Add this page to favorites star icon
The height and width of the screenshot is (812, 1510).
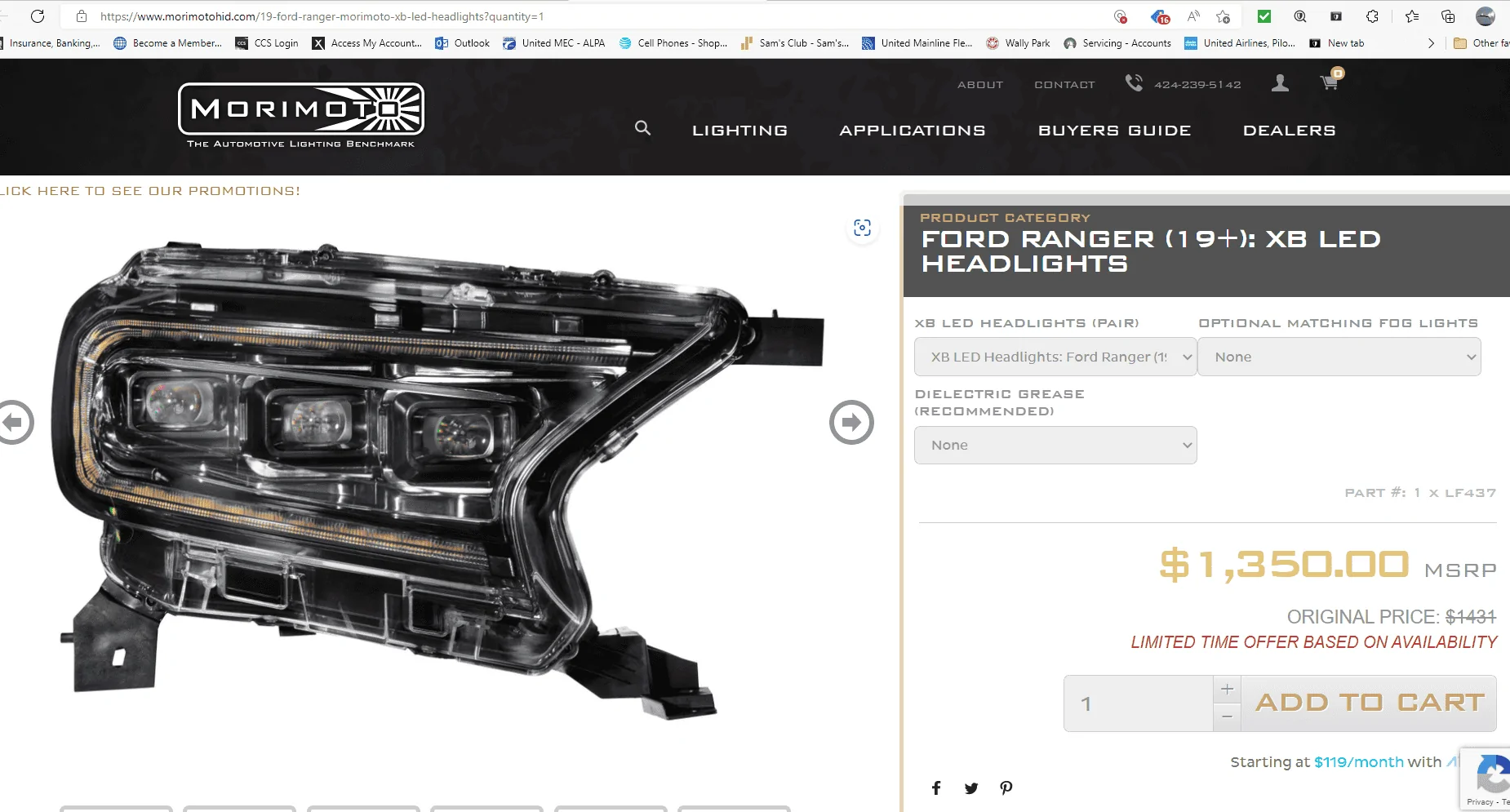click(x=1223, y=16)
